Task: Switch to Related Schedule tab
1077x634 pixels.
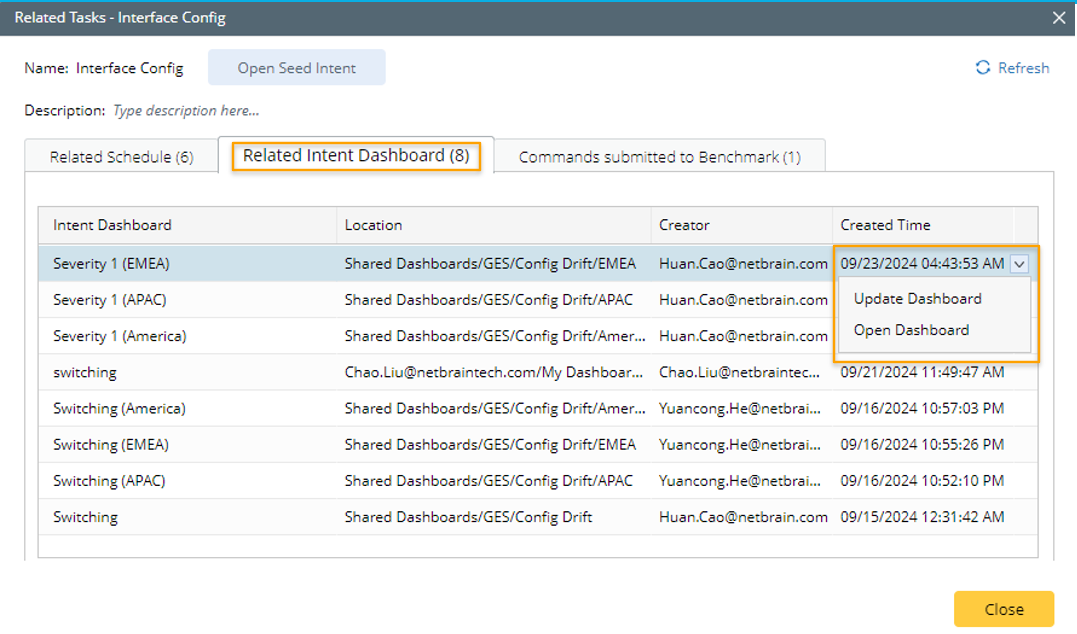Action: [121, 157]
